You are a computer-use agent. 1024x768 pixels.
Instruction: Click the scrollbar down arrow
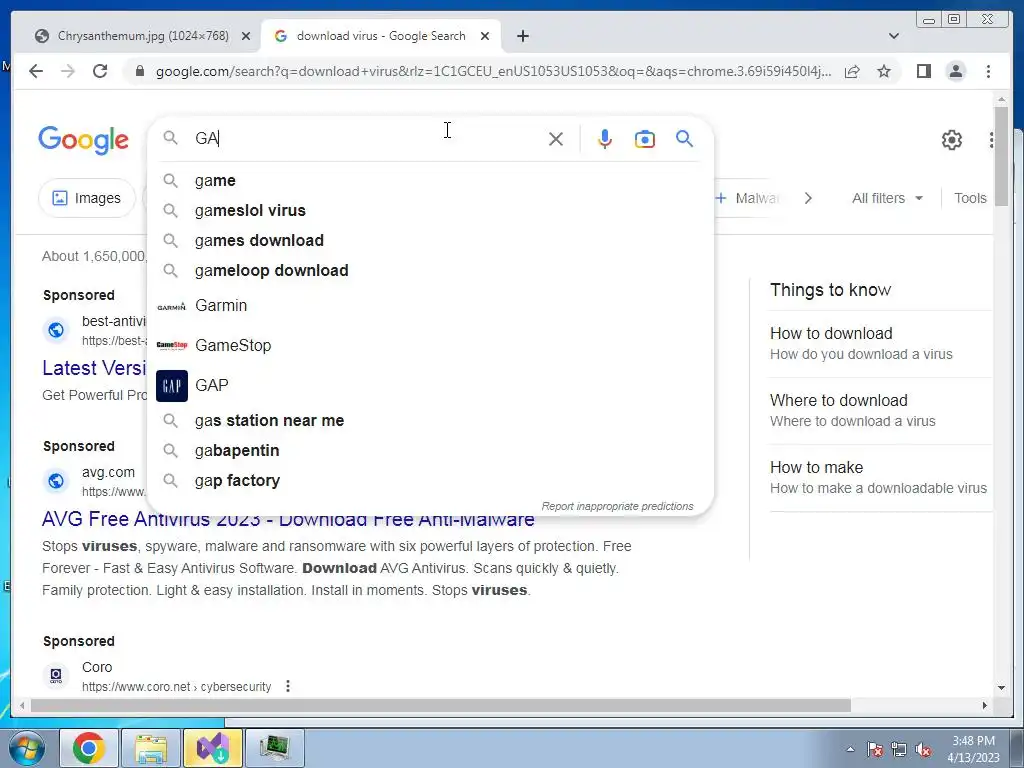point(1001,688)
